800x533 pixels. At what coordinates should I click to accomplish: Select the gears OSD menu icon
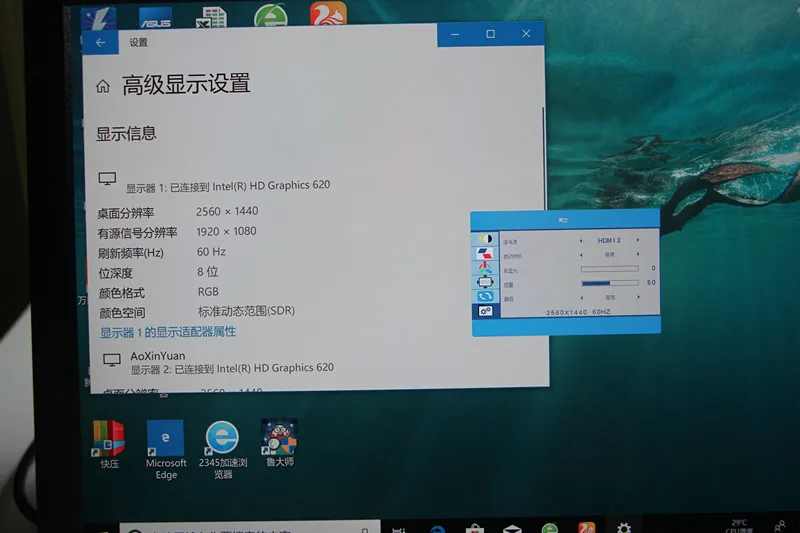point(485,311)
